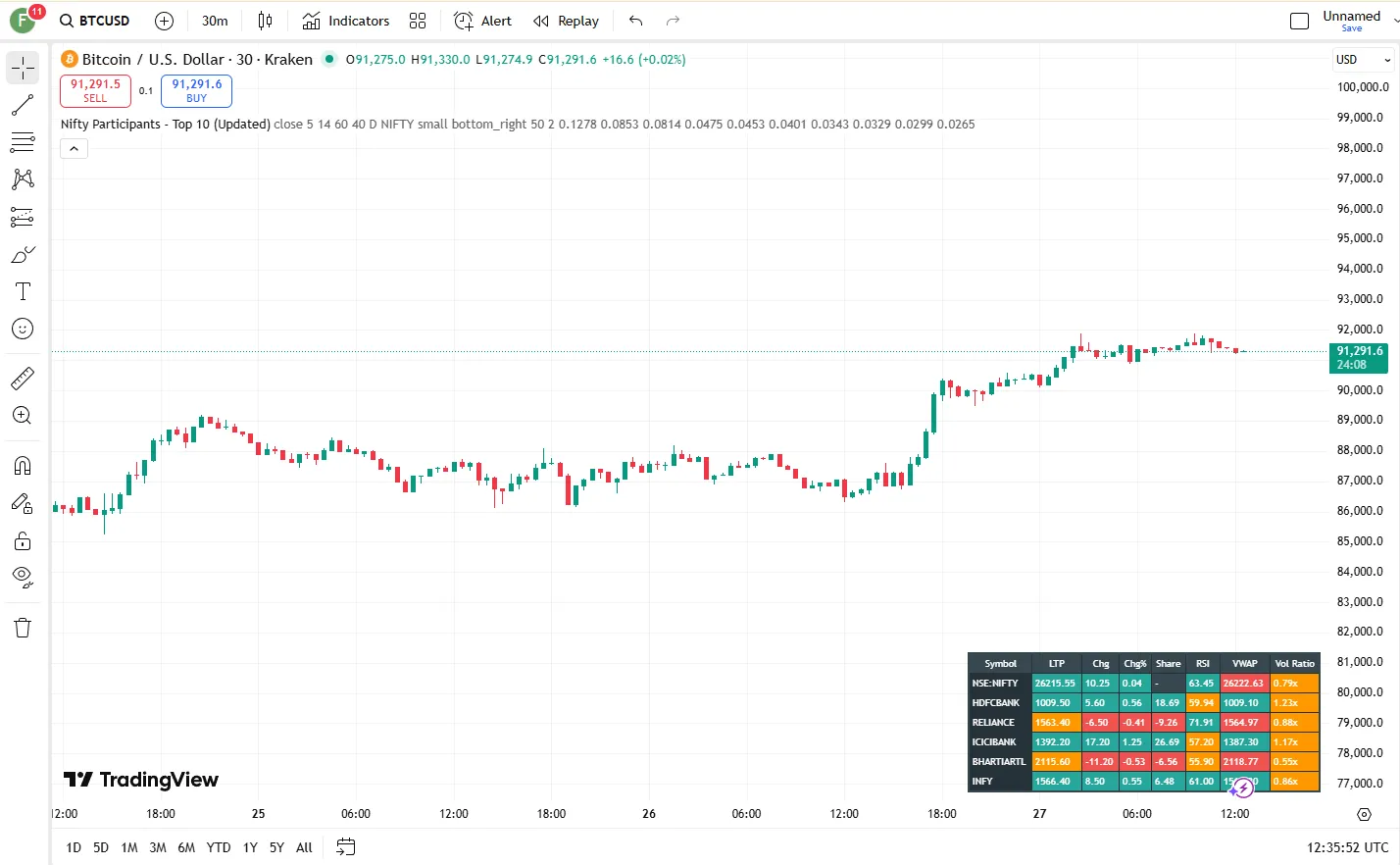Select the YTD time range

219,847
